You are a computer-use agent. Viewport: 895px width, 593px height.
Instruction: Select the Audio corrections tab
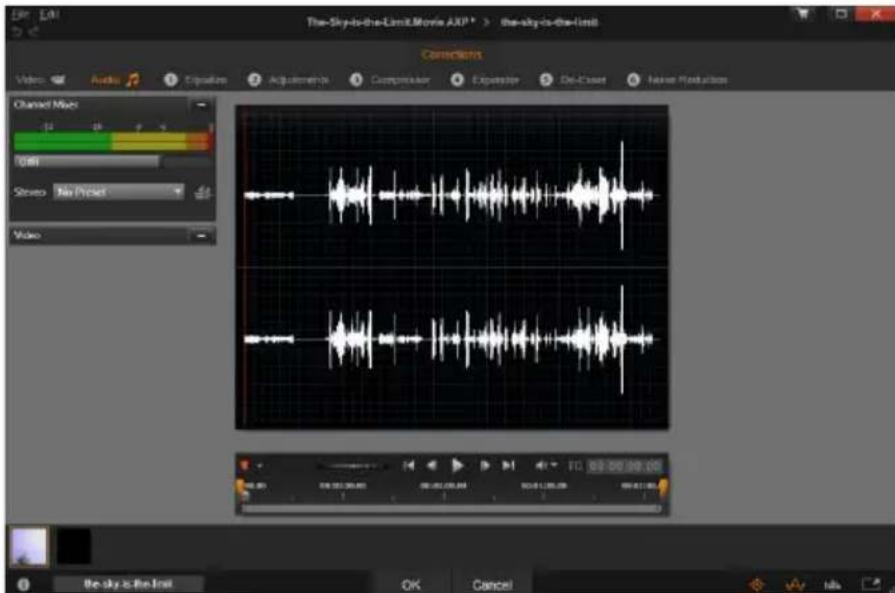pos(115,80)
